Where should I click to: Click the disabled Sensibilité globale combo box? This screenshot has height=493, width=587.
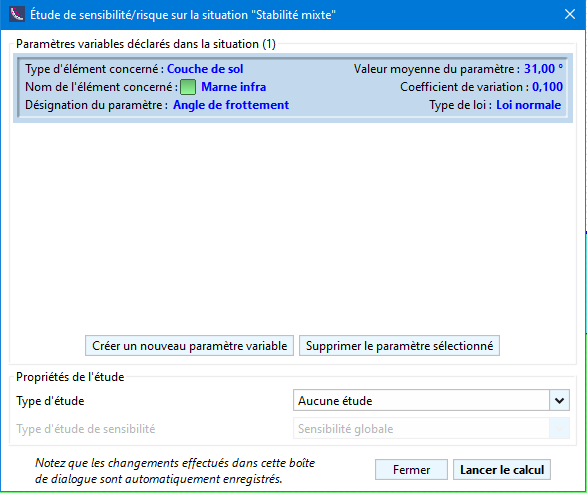(x=431, y=429)
